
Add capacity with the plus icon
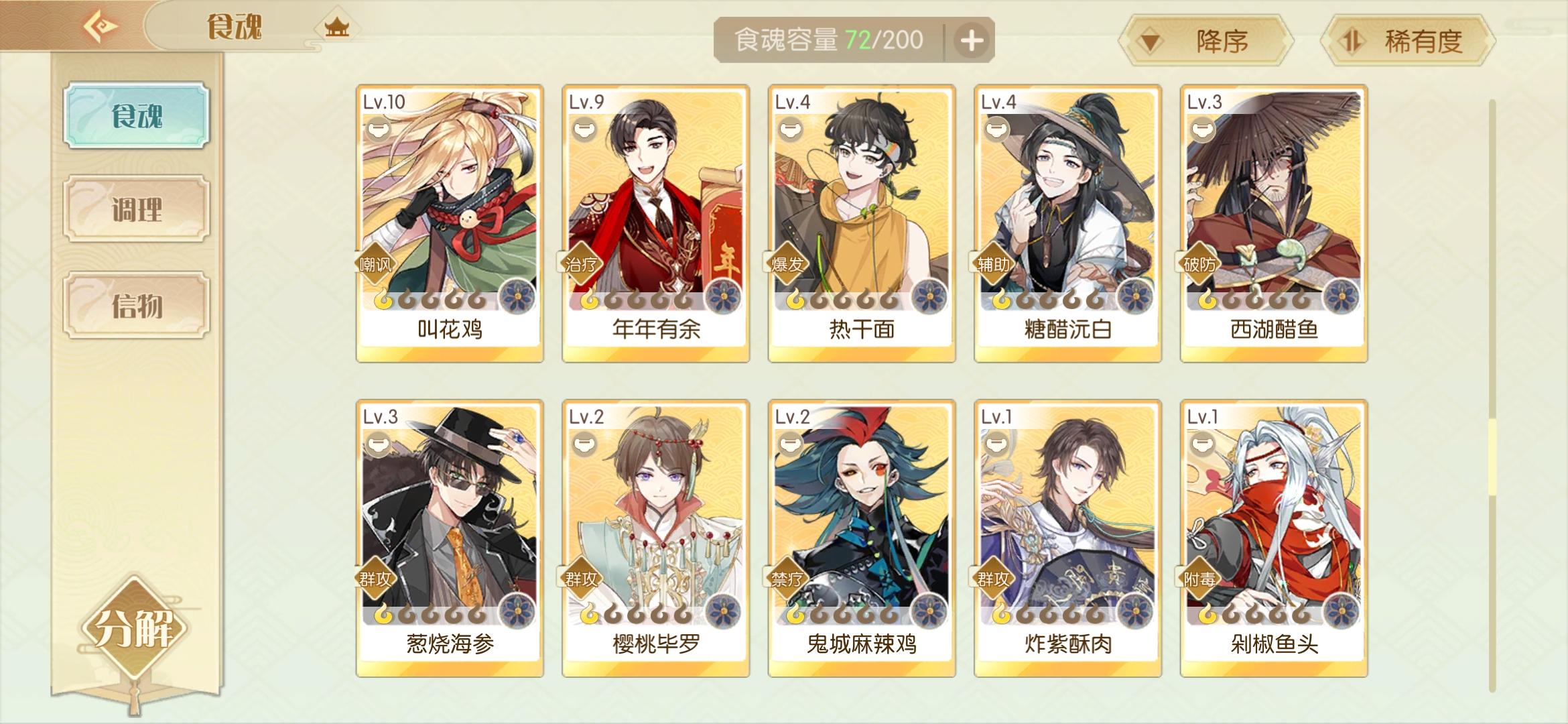click(972, 40)
